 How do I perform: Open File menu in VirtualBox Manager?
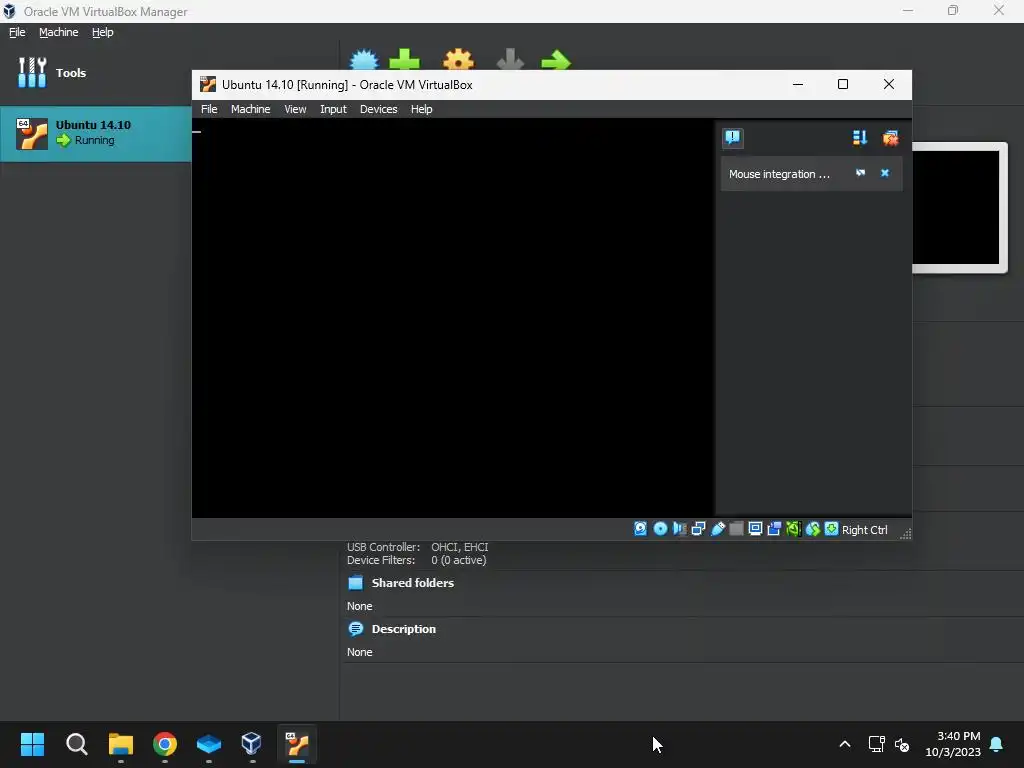17,32
